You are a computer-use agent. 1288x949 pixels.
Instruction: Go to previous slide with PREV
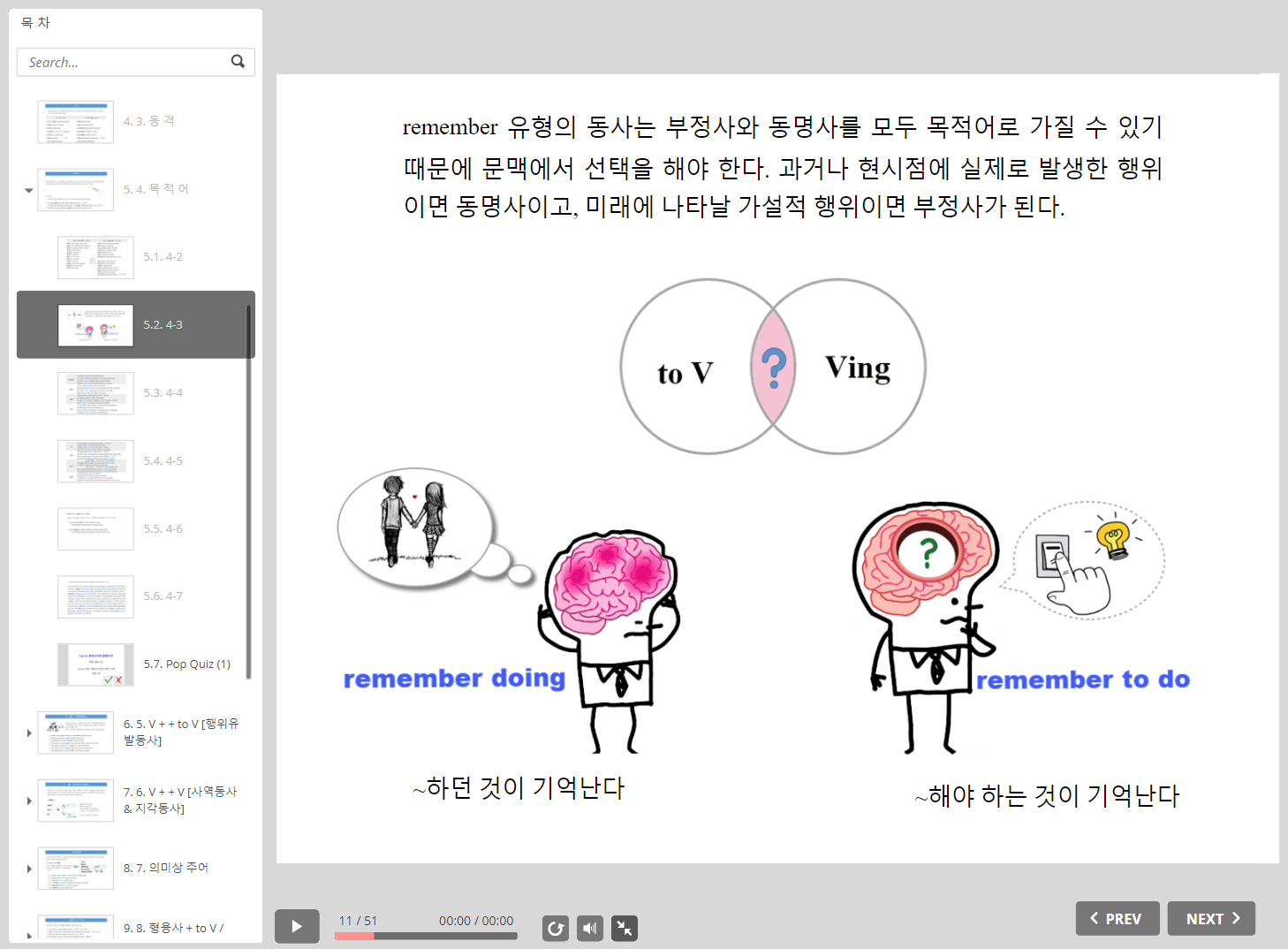click(x=1118, y=918)
